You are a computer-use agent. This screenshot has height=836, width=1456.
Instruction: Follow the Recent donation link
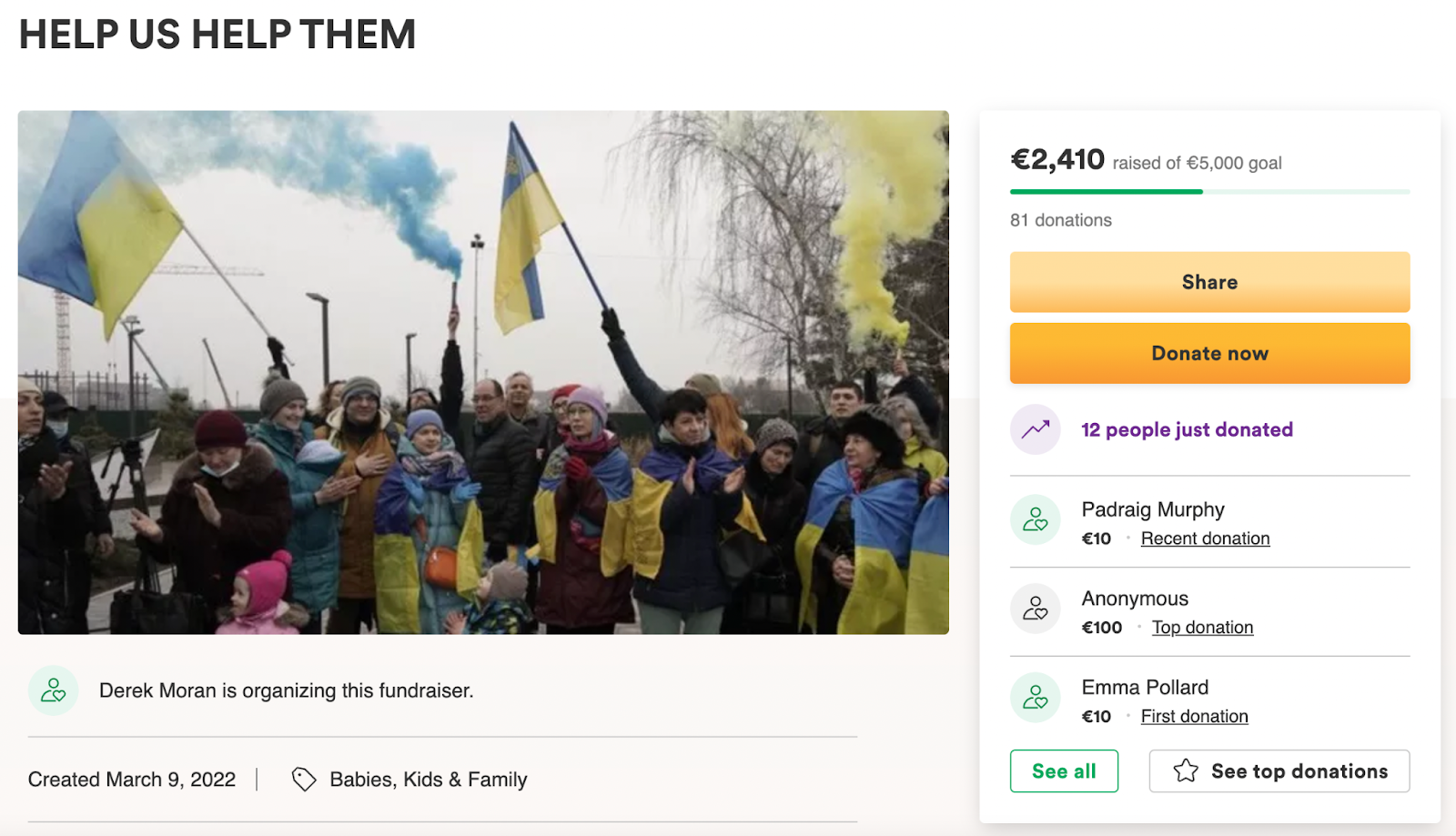1205,539
